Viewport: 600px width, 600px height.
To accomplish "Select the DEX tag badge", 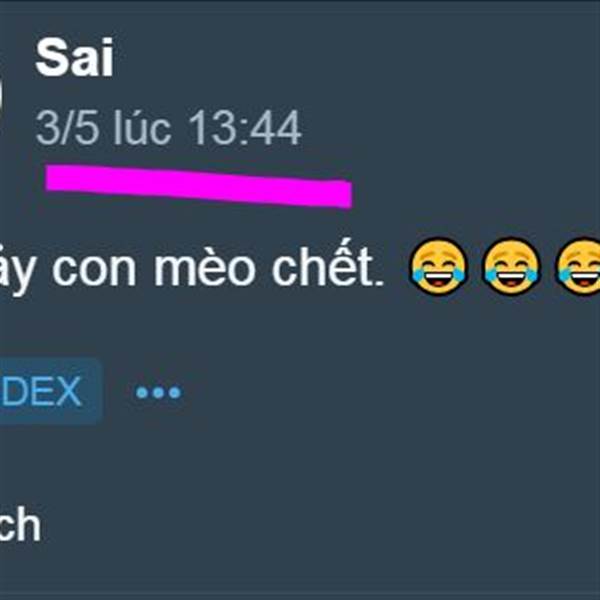I will (50, 391).
